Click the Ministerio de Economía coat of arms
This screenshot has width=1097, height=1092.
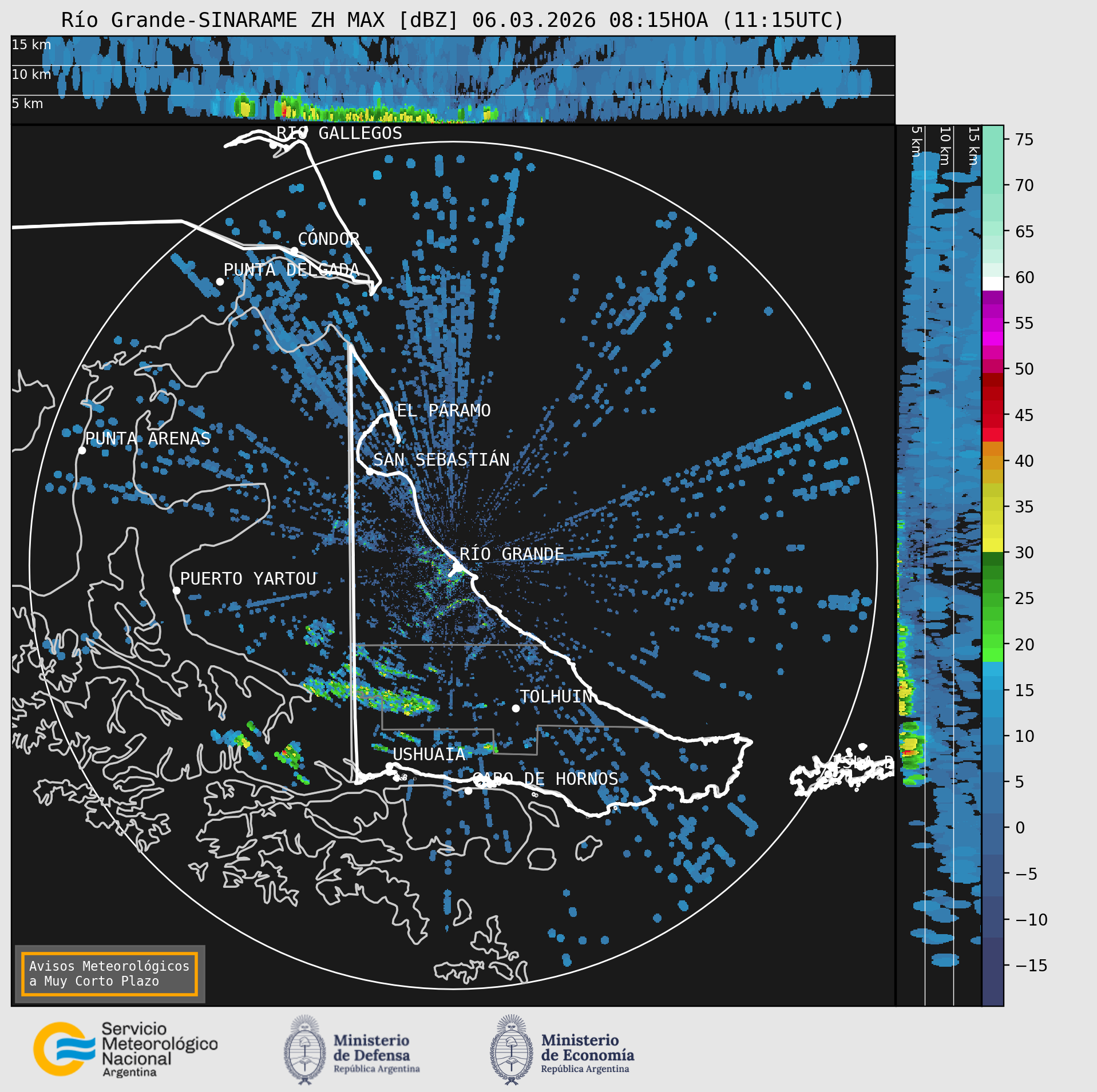512,1050
